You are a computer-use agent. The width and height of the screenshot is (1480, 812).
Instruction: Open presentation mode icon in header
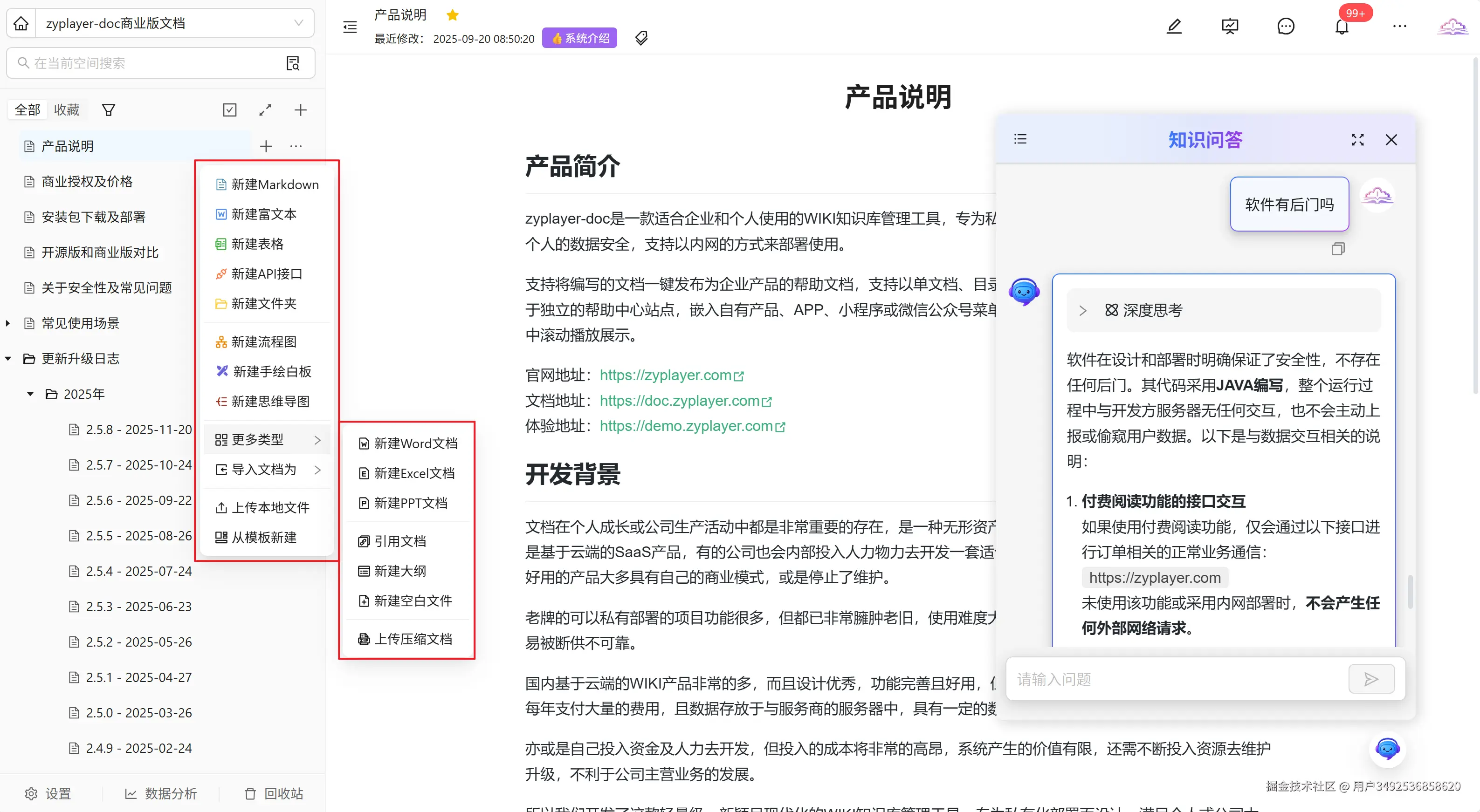[x=1230, y=27]
